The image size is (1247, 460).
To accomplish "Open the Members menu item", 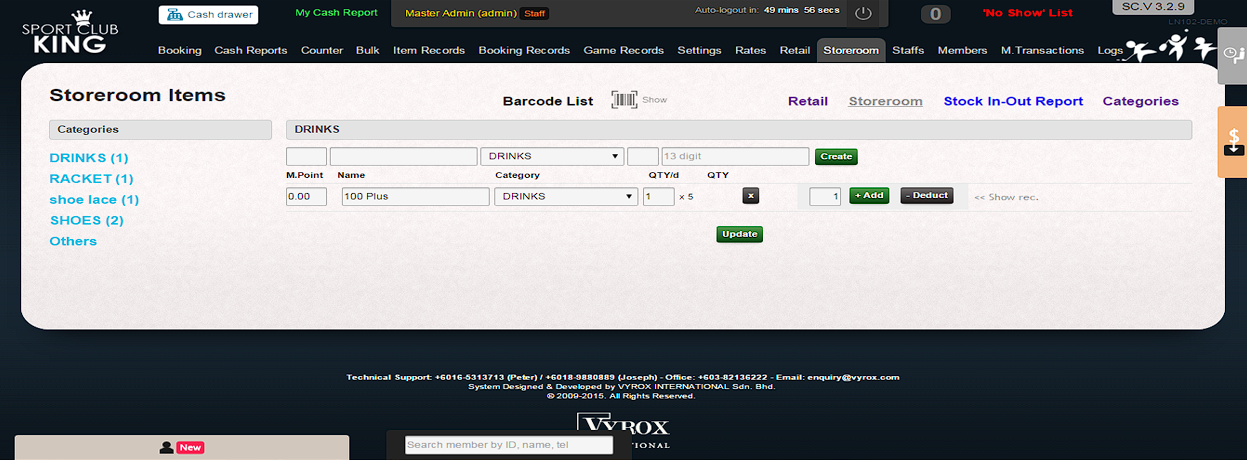I will (x=963, y=50).
